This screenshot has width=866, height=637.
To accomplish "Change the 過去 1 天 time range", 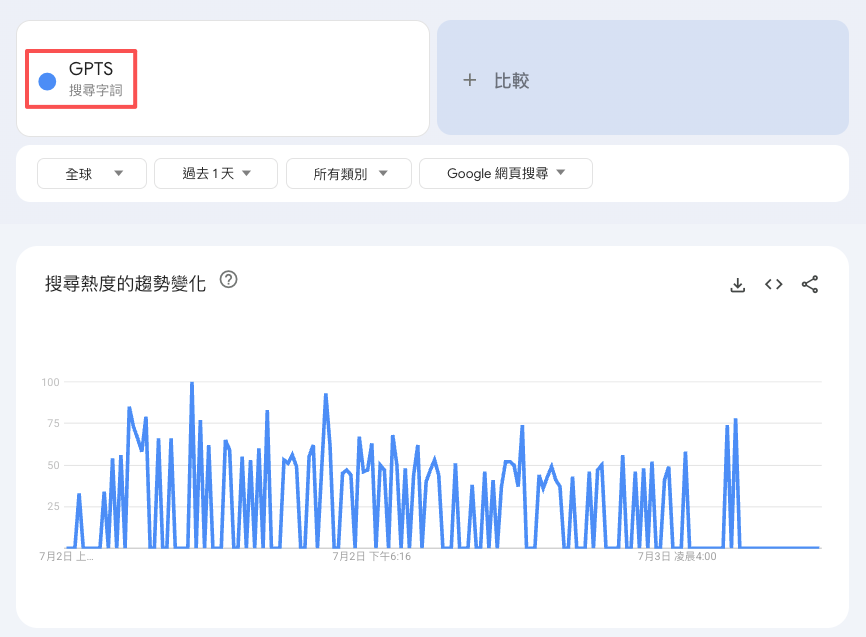I will [215, 173].
